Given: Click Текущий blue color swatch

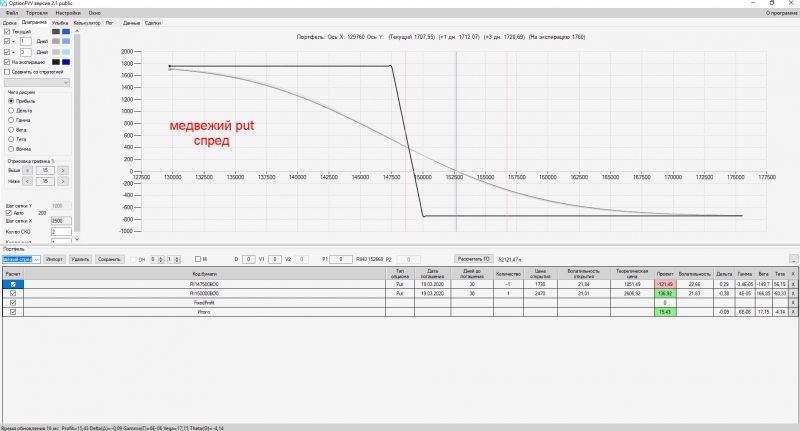Looking at the screenshot, I should [66, 32].
